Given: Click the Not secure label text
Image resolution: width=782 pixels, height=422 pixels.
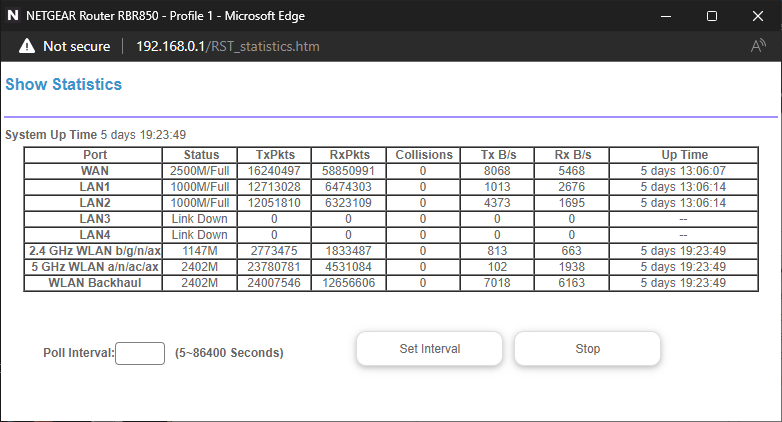Looking at the screenshot, I should (x=75, y=47).
